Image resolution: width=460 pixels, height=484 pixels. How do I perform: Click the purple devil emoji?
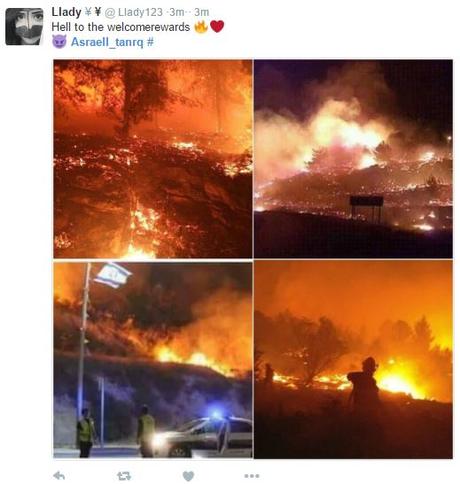pos(59,42)
